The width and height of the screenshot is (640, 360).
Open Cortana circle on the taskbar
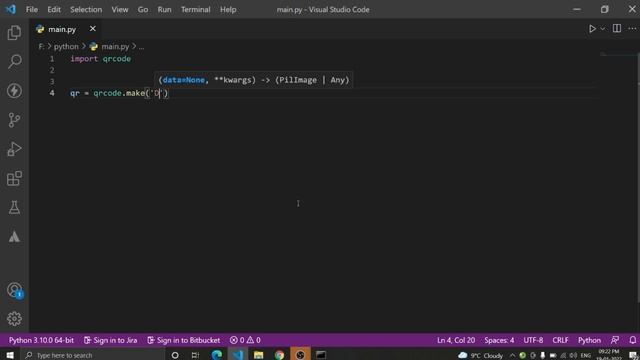tap(175, 355)
